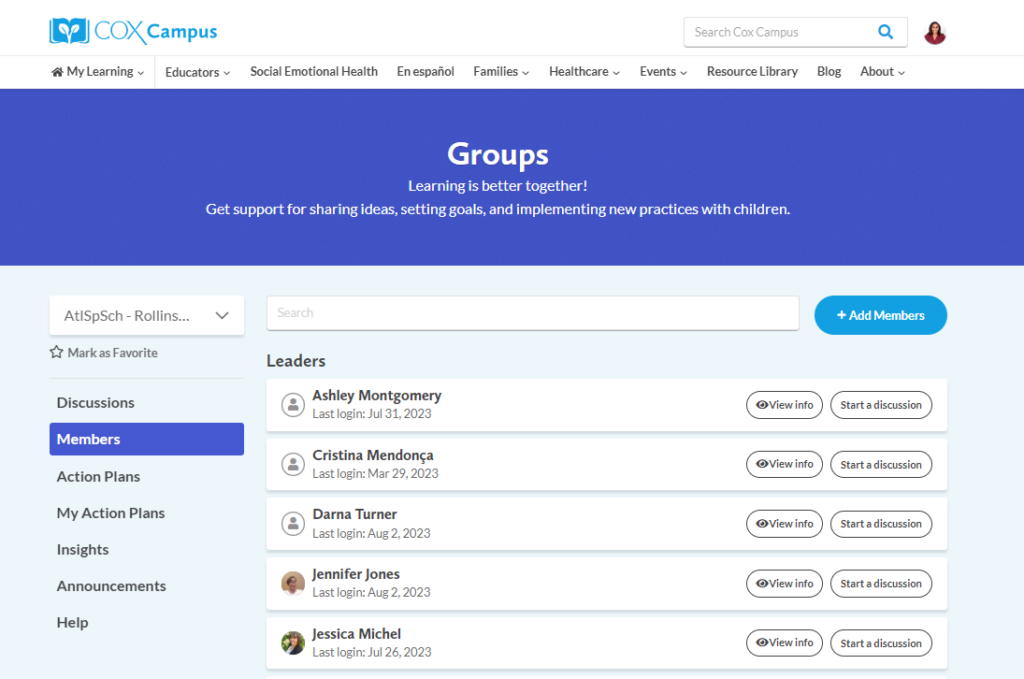Select the Members sidebar tab
Viewport: 1024px width, 679px height.
pos(146,439)
